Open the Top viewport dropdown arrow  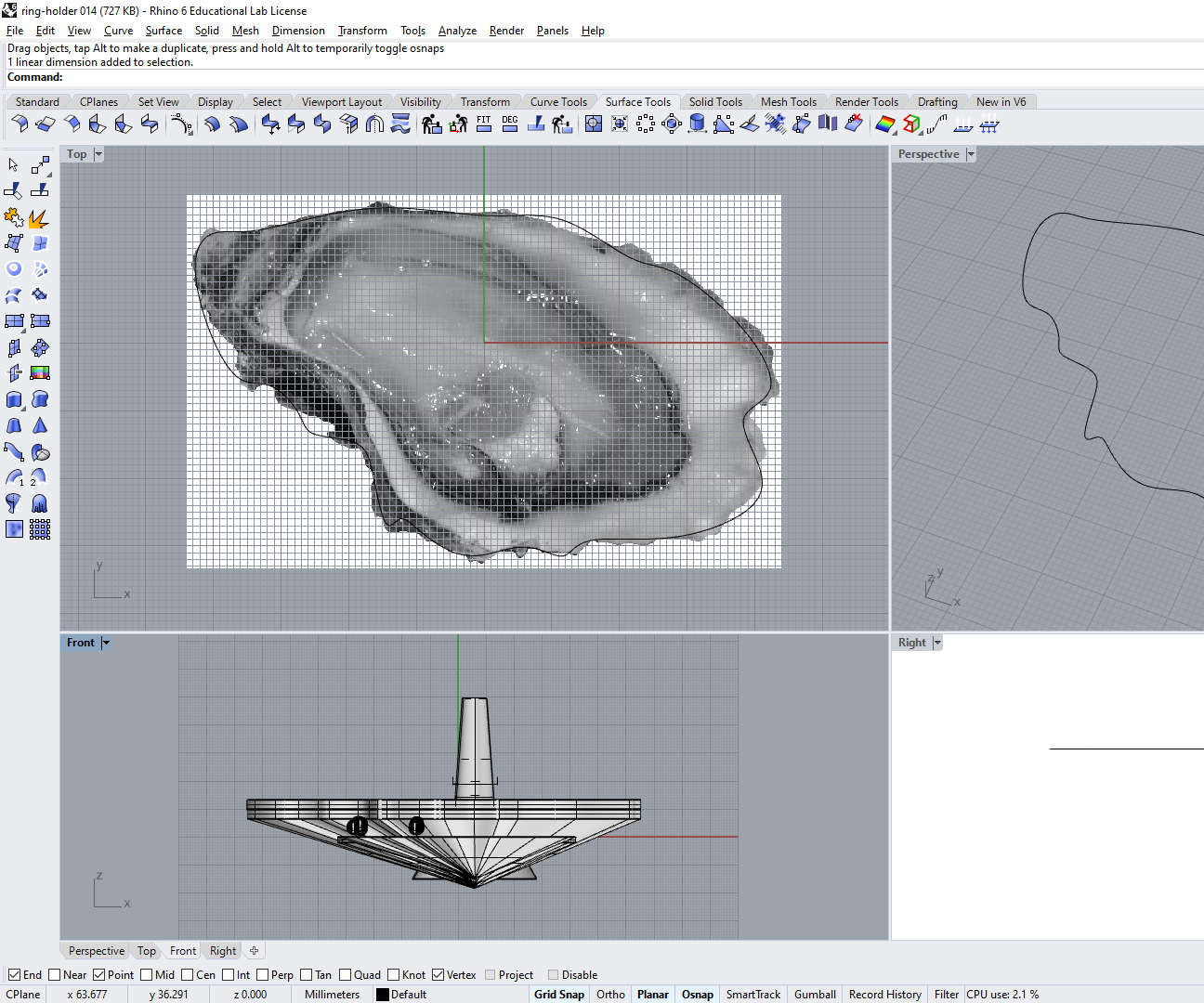(x=98, y=154)
